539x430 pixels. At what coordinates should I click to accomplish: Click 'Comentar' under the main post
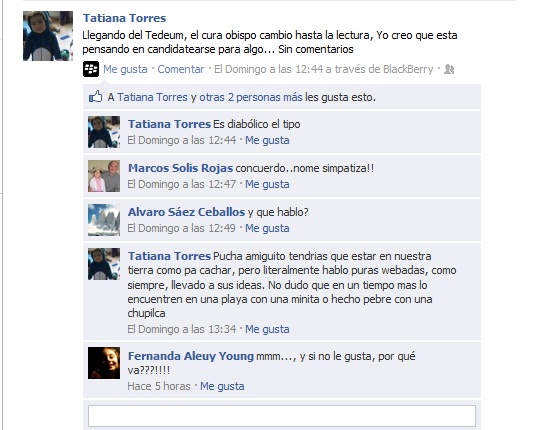(x=181, y=69)
